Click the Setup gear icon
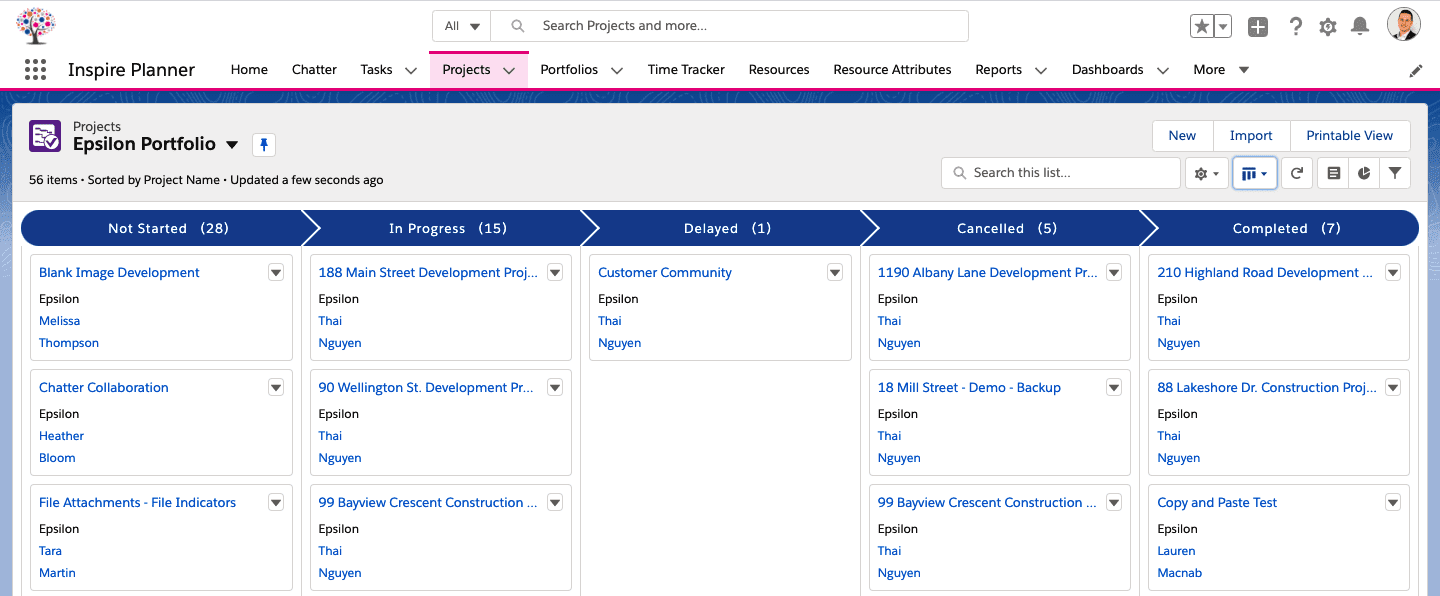This screenshot has width=1440, height=596. pos(1328,27)
